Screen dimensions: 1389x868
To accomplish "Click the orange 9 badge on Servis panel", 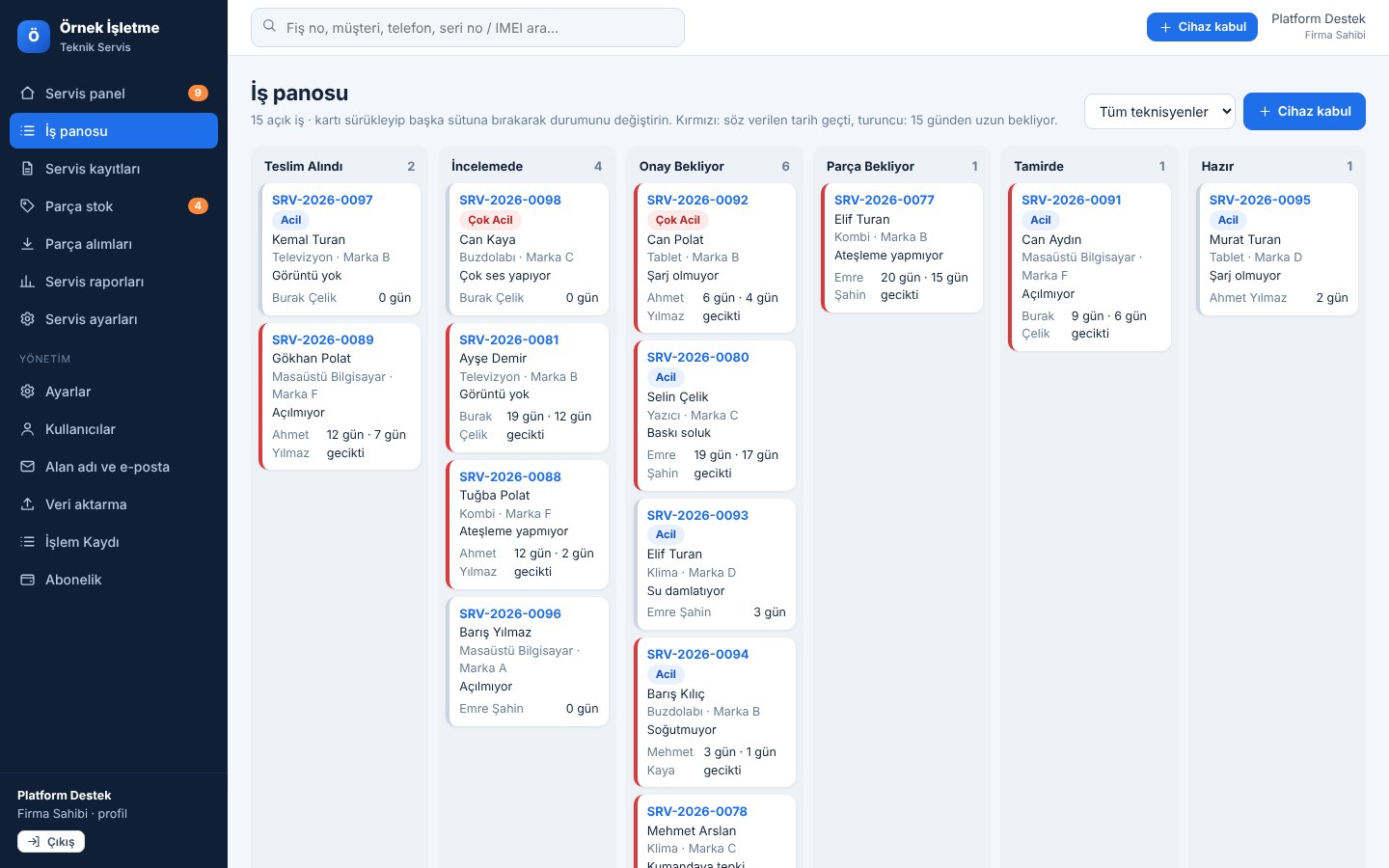I will (198, 94).
